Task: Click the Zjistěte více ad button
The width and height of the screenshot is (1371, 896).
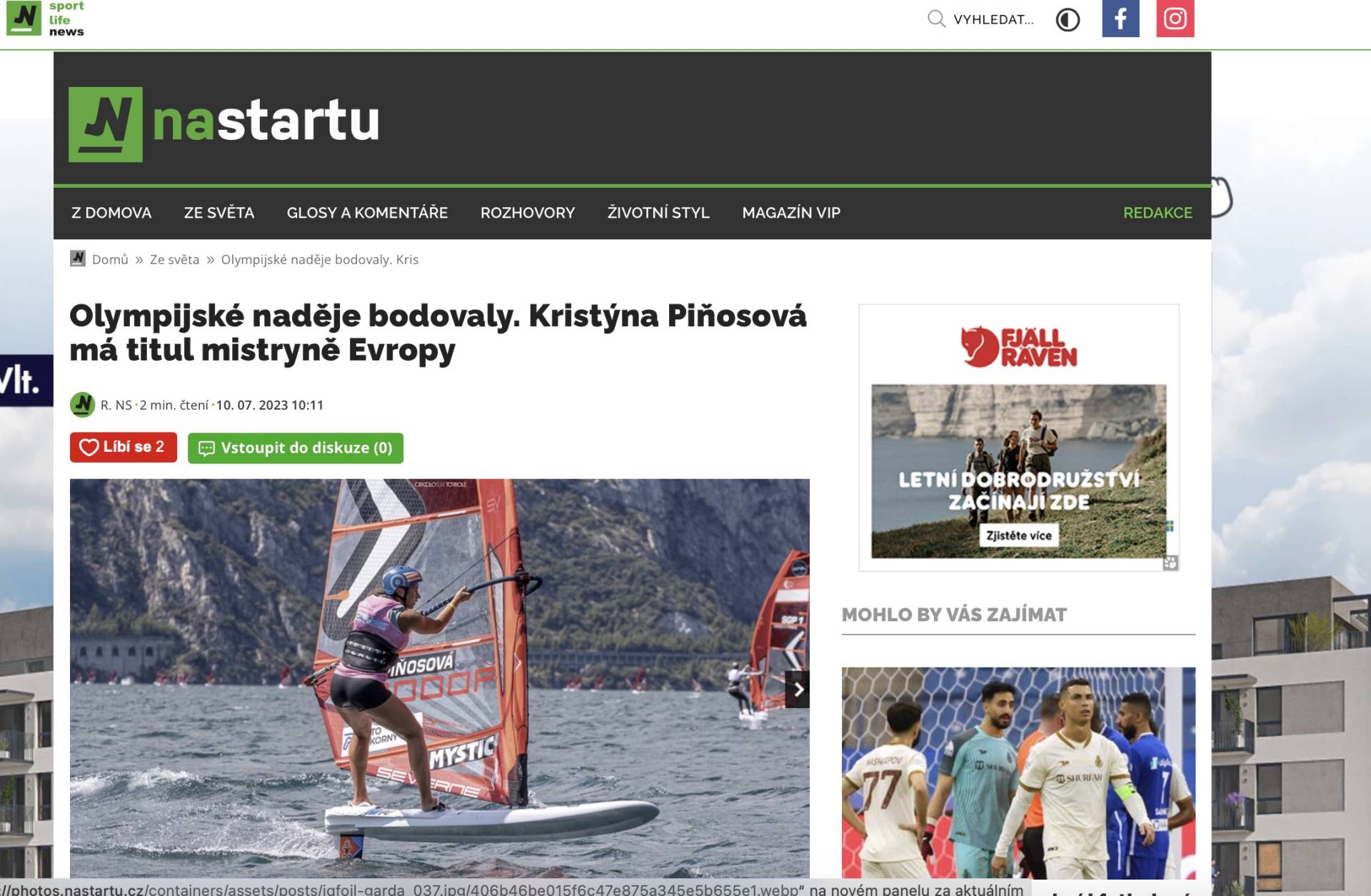Action: (1019, 535)
